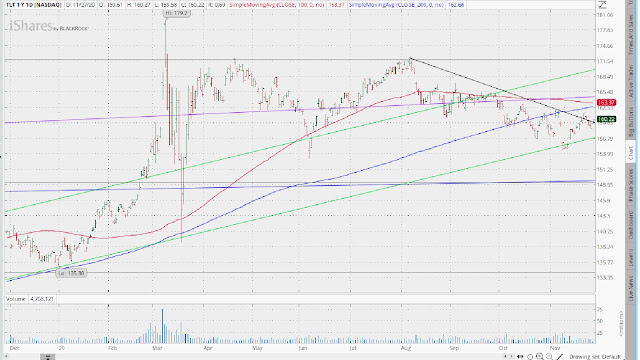Click the TLT 1 Y 1D [NASDAQ] chart title
The image size is (640, 360).
tap(33, 5)
